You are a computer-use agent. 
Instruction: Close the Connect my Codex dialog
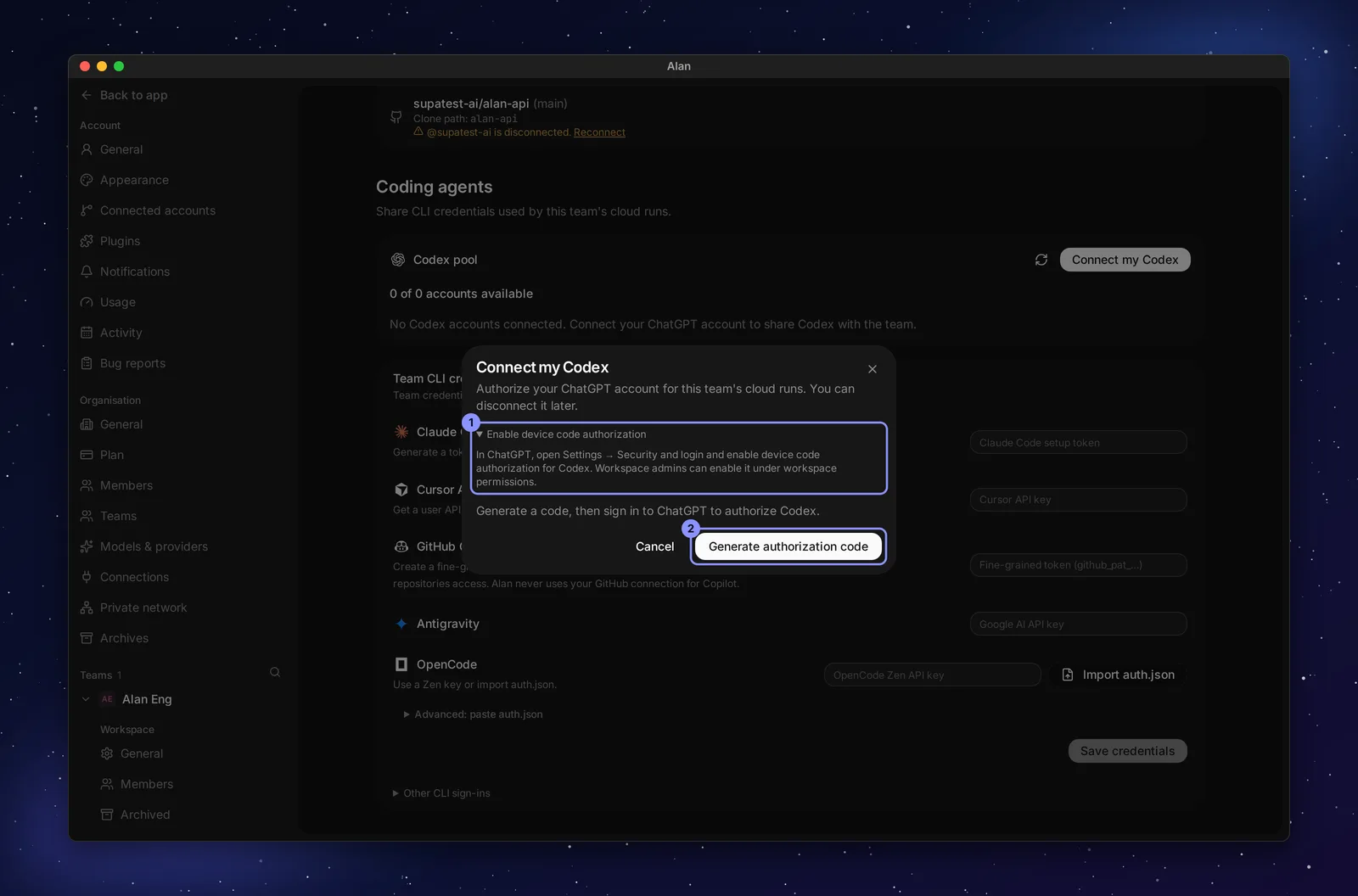click(873, 369)
